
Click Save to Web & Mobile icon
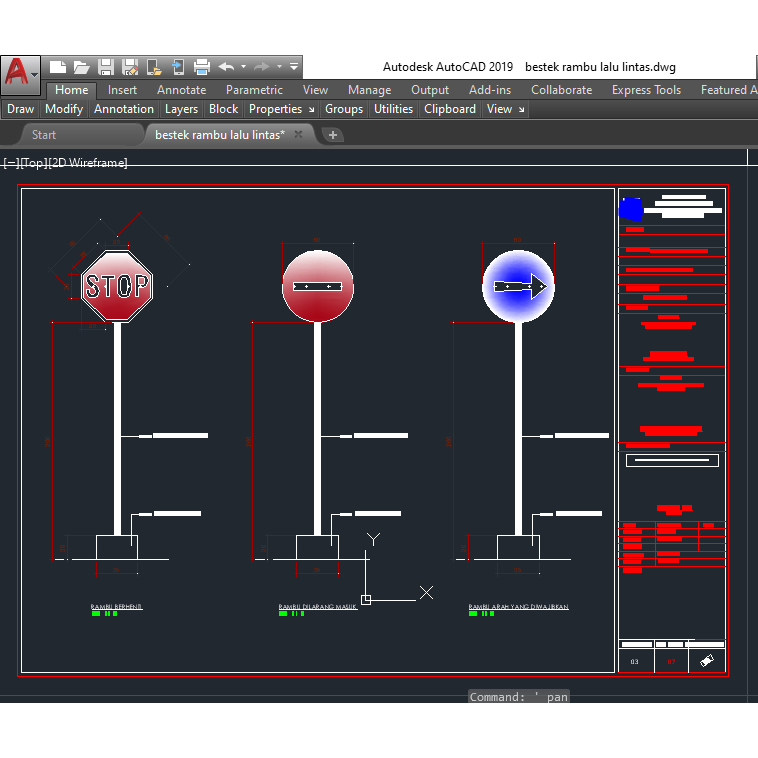[178, 67]
